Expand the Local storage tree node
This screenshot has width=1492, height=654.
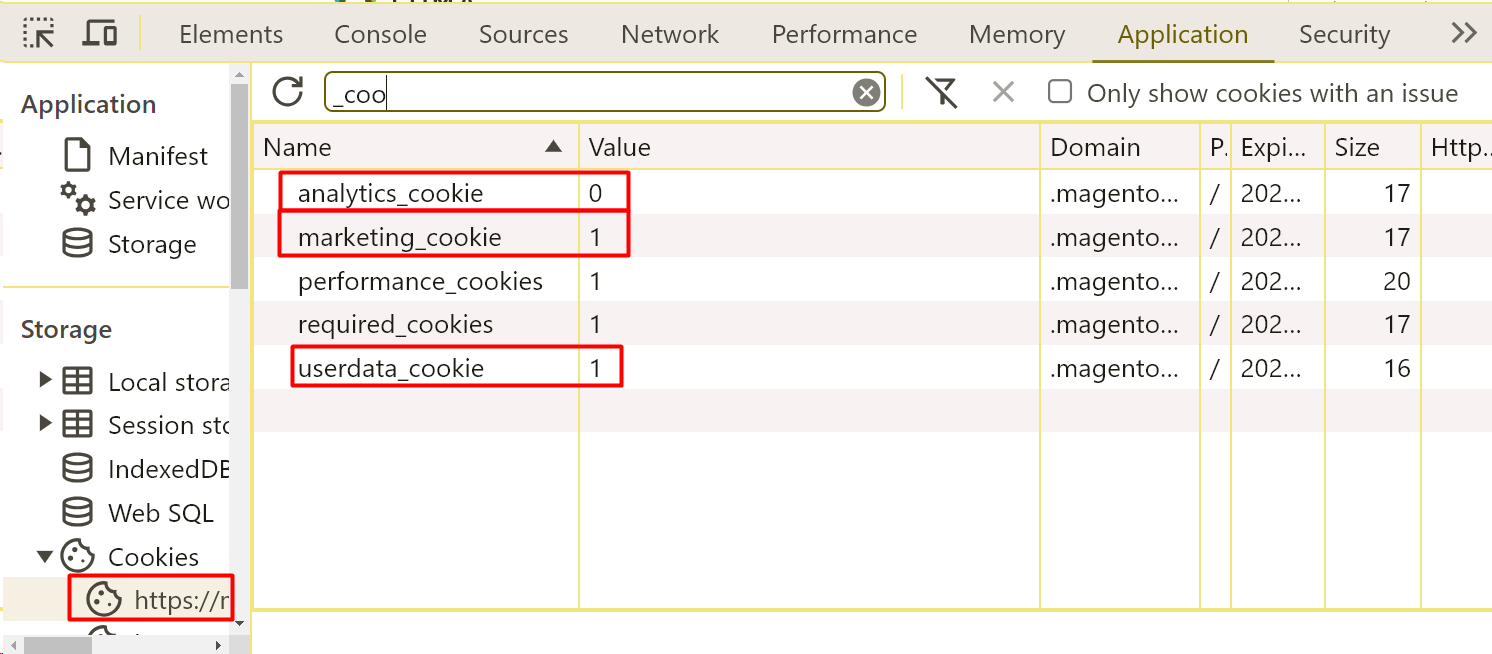(45, 381)
